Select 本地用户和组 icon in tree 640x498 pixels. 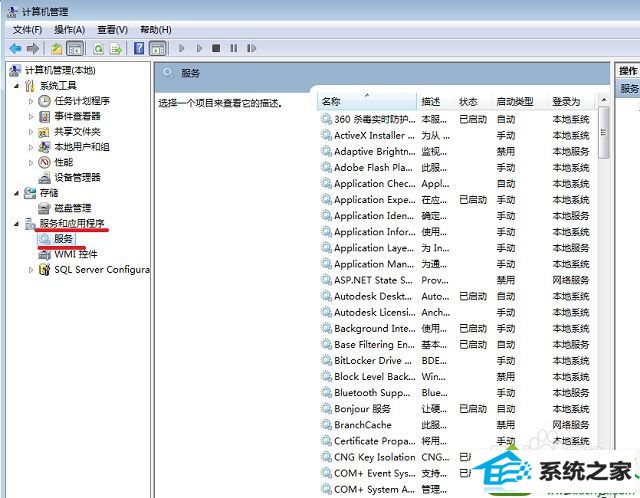pos(44,147)
